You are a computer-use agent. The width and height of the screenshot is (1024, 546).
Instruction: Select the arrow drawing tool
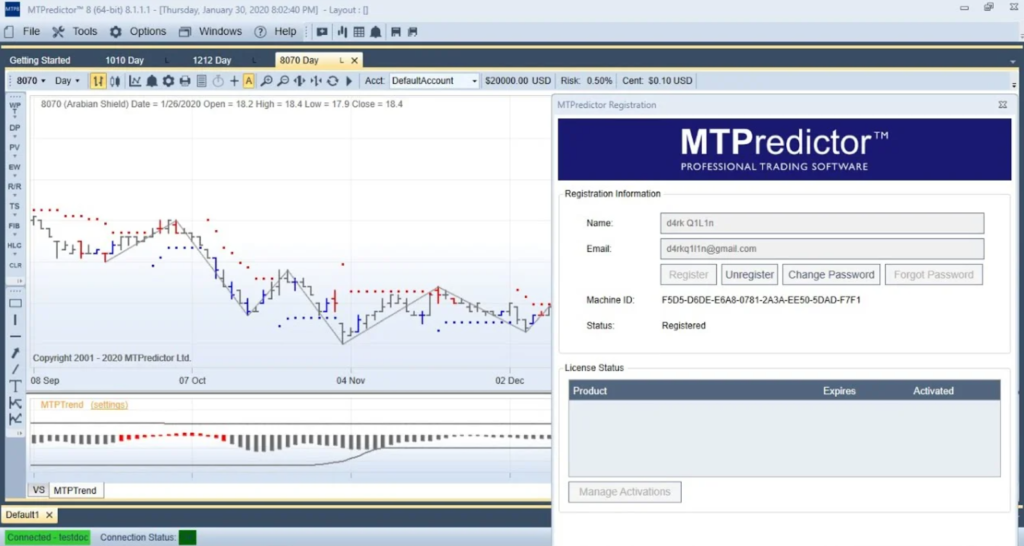[15, 353]
